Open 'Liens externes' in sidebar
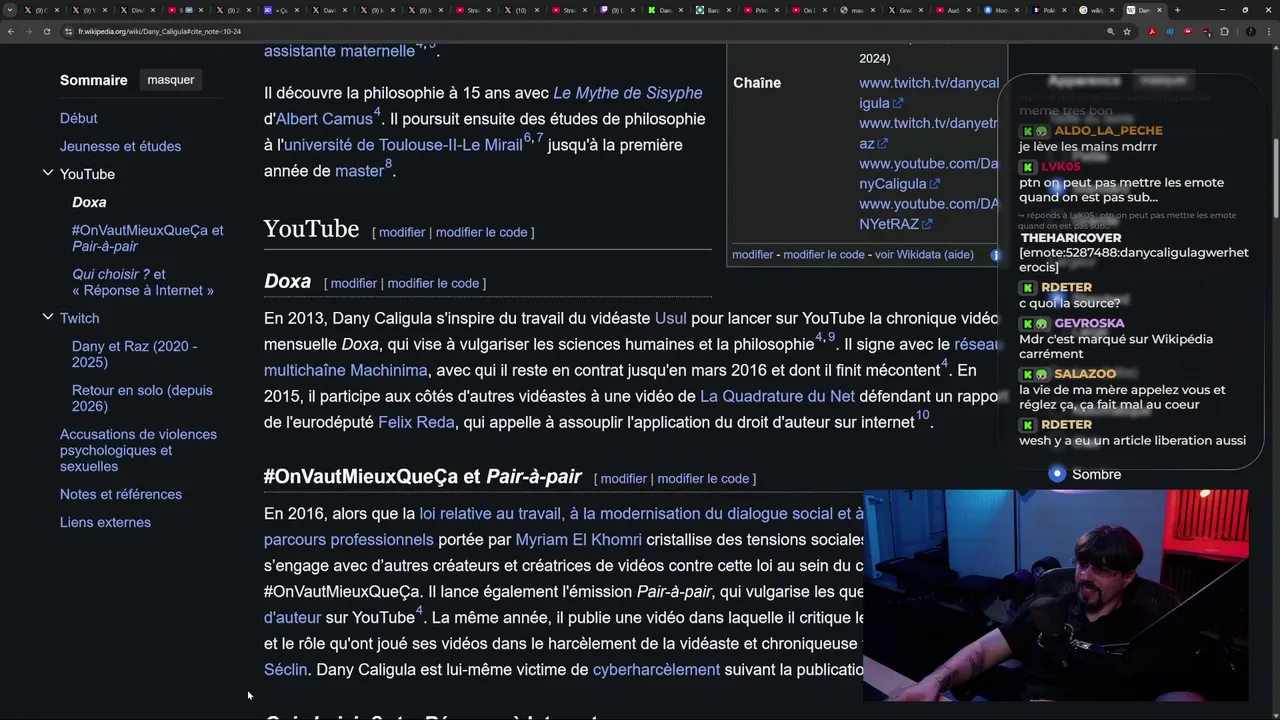 pyautogui.click(x=105, y=522)
